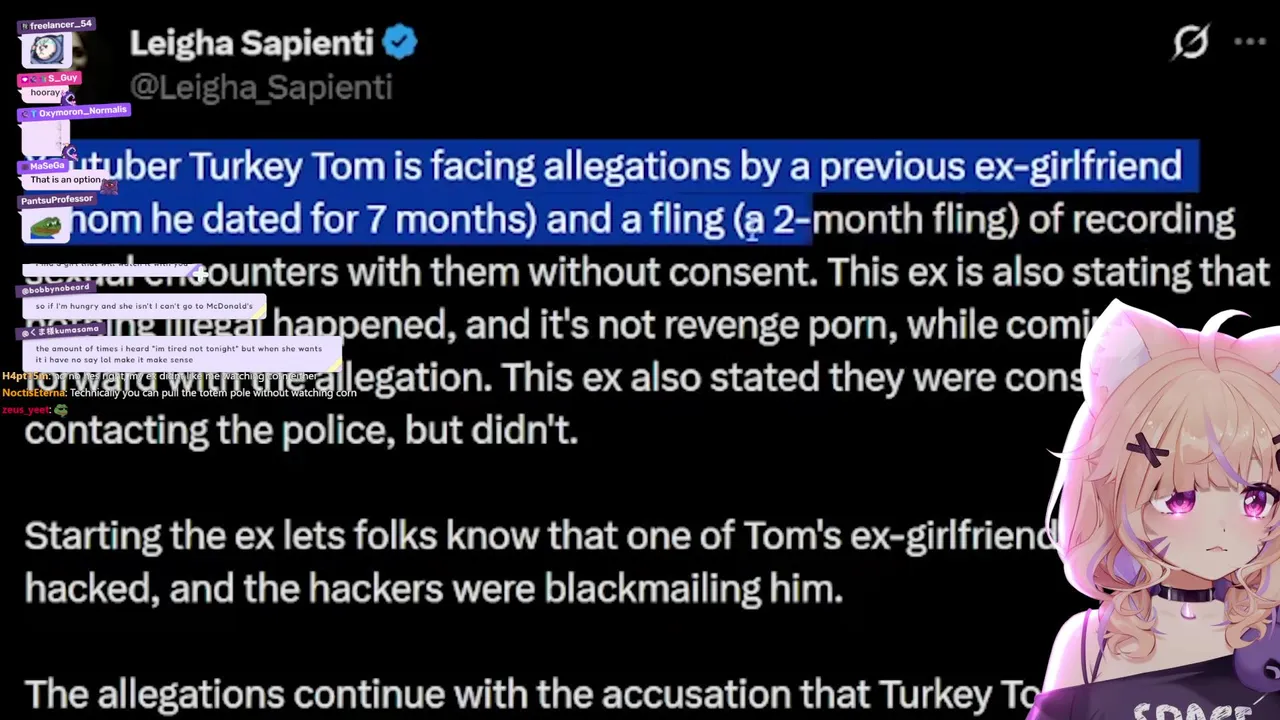
Task: Click the blue verified checkmark badge
Action: [399, 43]
